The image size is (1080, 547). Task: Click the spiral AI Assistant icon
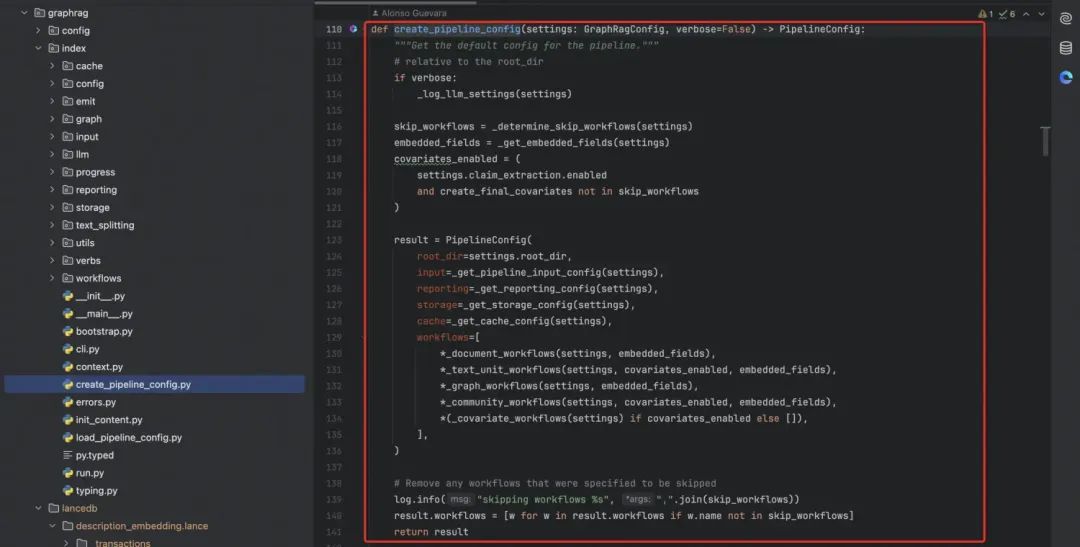1066,18
